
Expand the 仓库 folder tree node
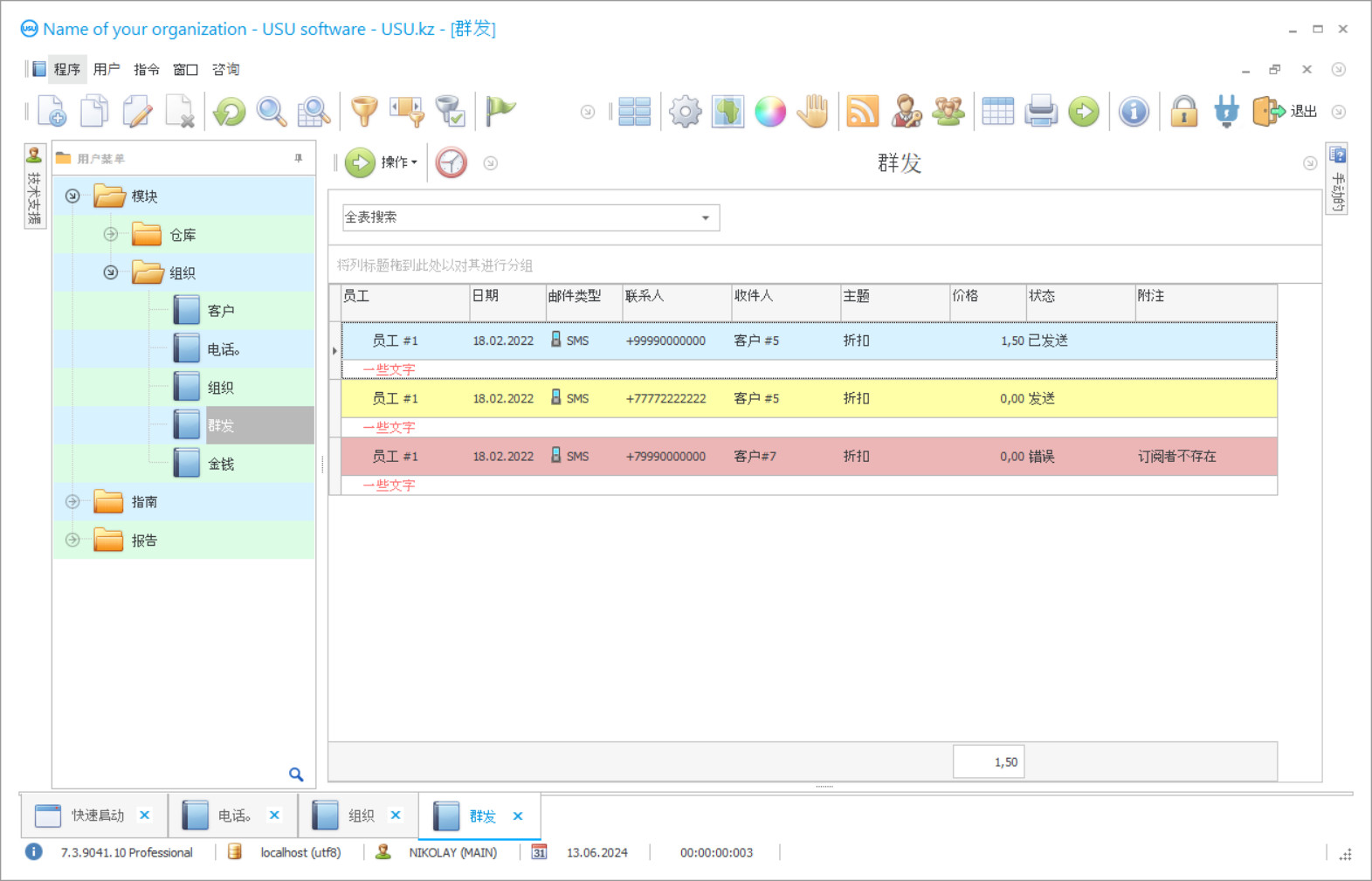[x=111, y=234]
